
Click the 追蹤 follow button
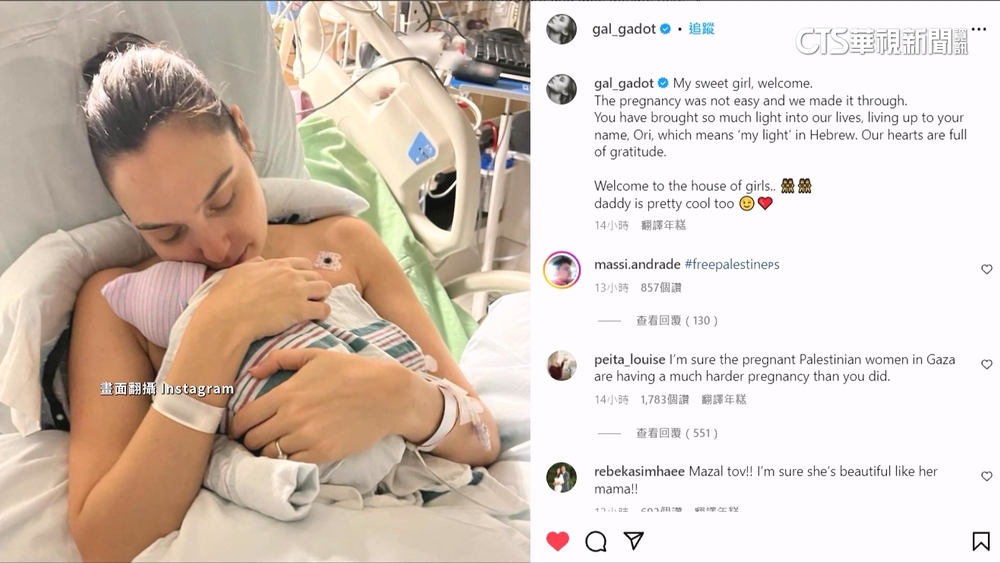(702, 29)
